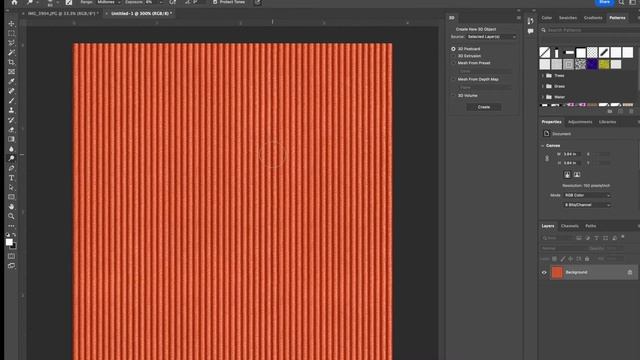Set canvas to portrait orientation
Viewport: 640px width, 360px height.
(567, 175)
